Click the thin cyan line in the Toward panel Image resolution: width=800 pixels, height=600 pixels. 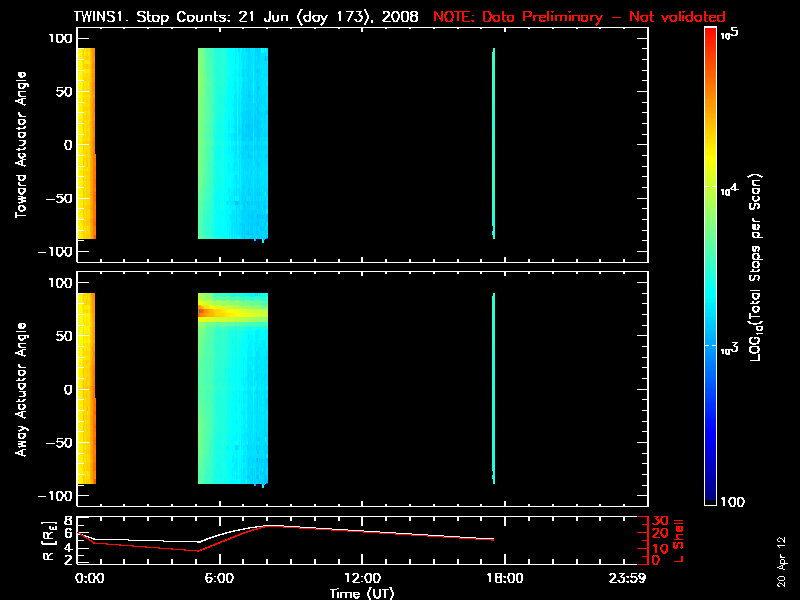(x=494, y=143)
